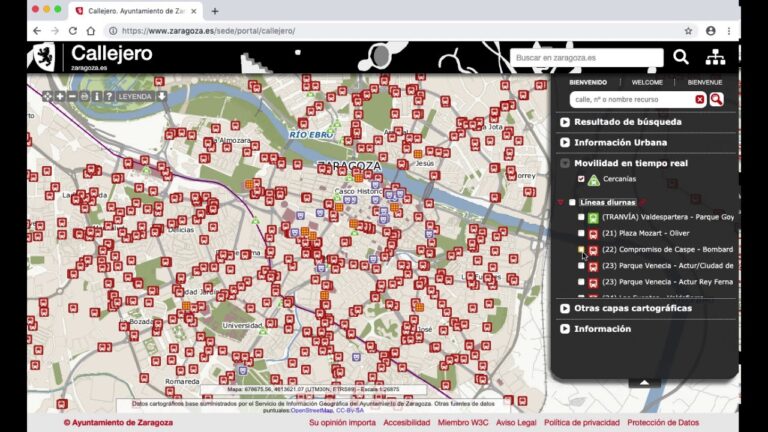The width and height of the screenshot is (768, 432).
Task: Click the Zaragoza lion shield logo
Action: [45, 57]
